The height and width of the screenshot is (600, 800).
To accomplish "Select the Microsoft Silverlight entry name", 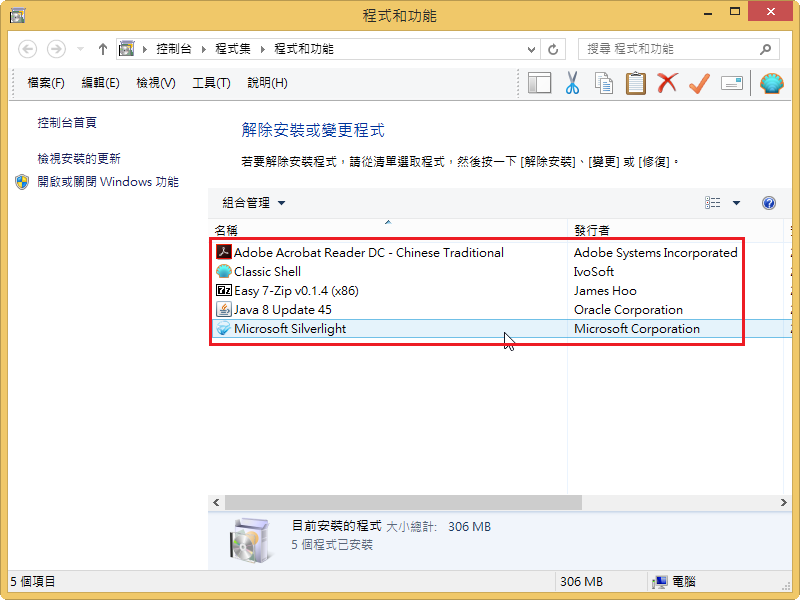I will coord(290,329).
